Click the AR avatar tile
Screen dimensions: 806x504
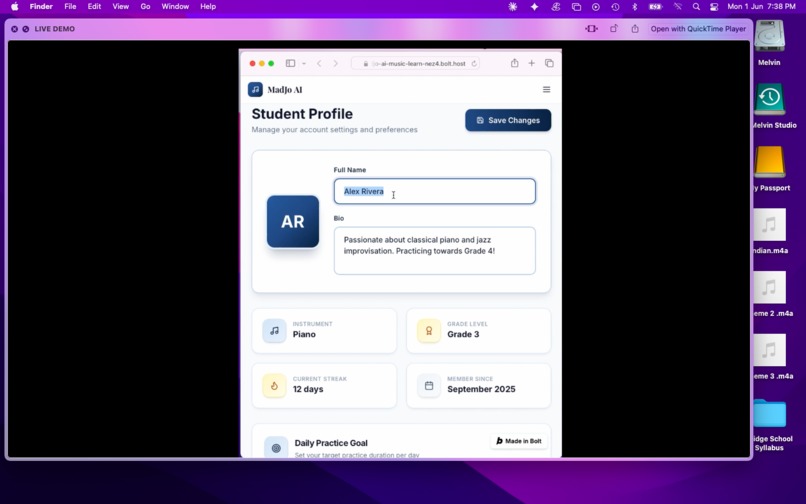pyautogui.click(x=292, y=221)
